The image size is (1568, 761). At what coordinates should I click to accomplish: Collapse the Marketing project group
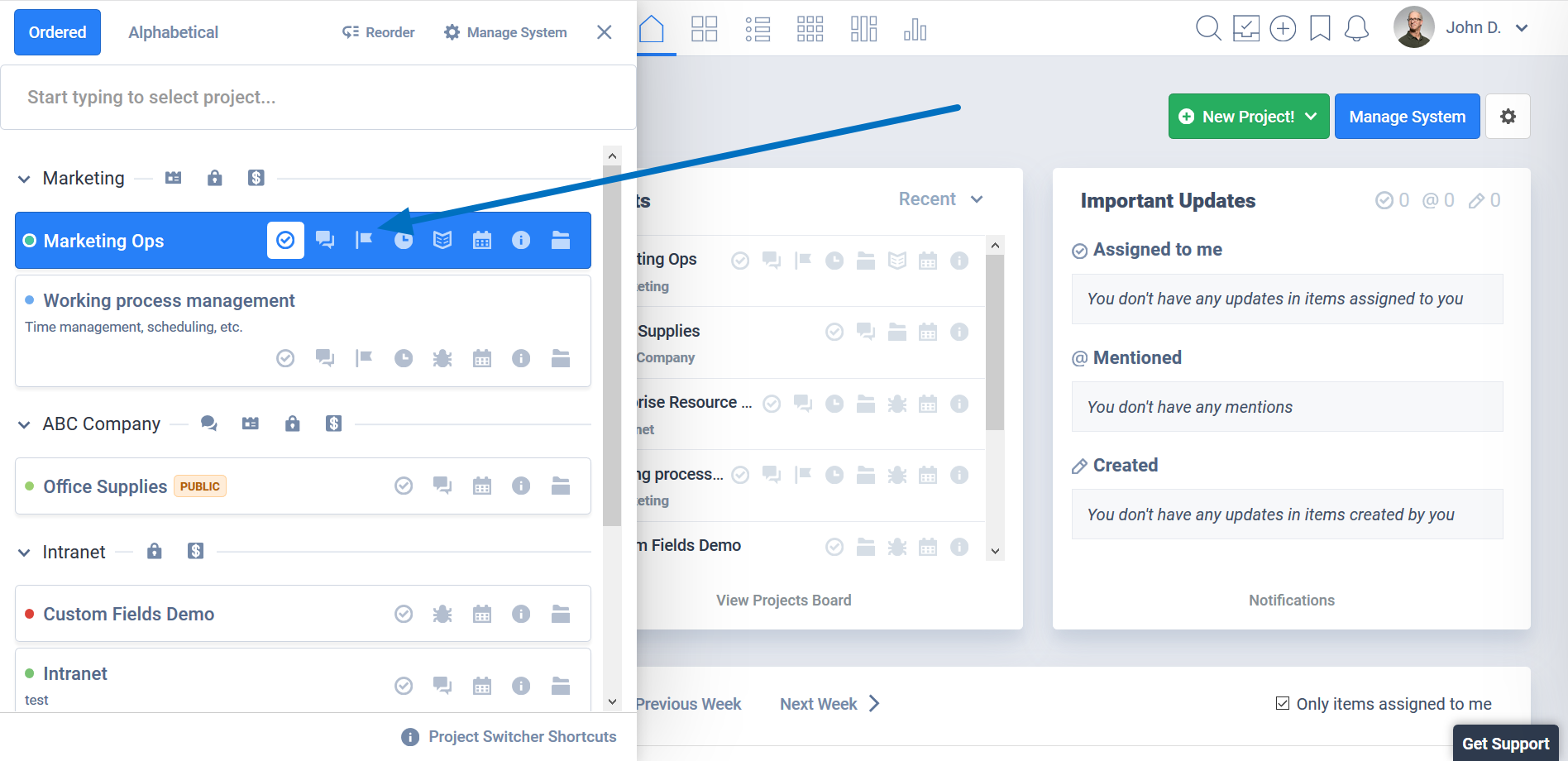(24, 179)
